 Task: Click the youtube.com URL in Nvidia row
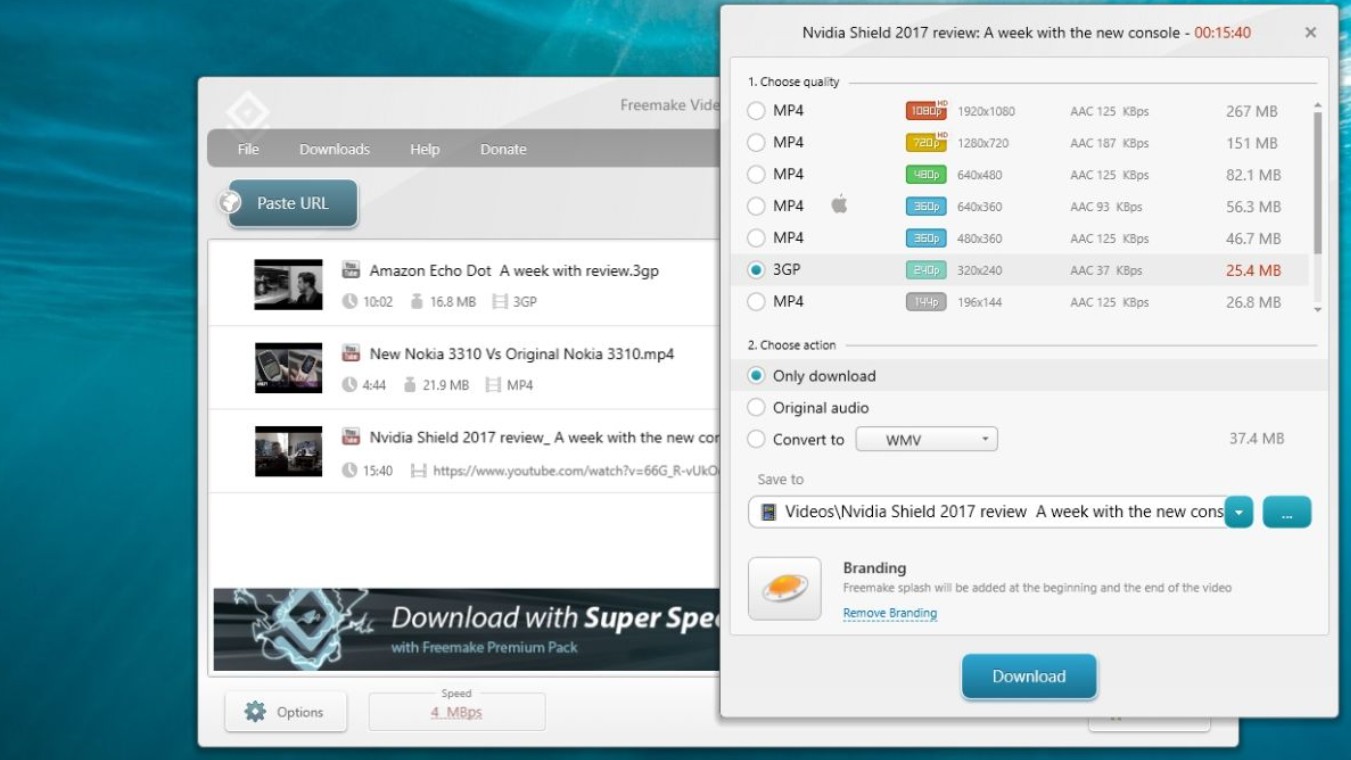(x=576, y=470)
